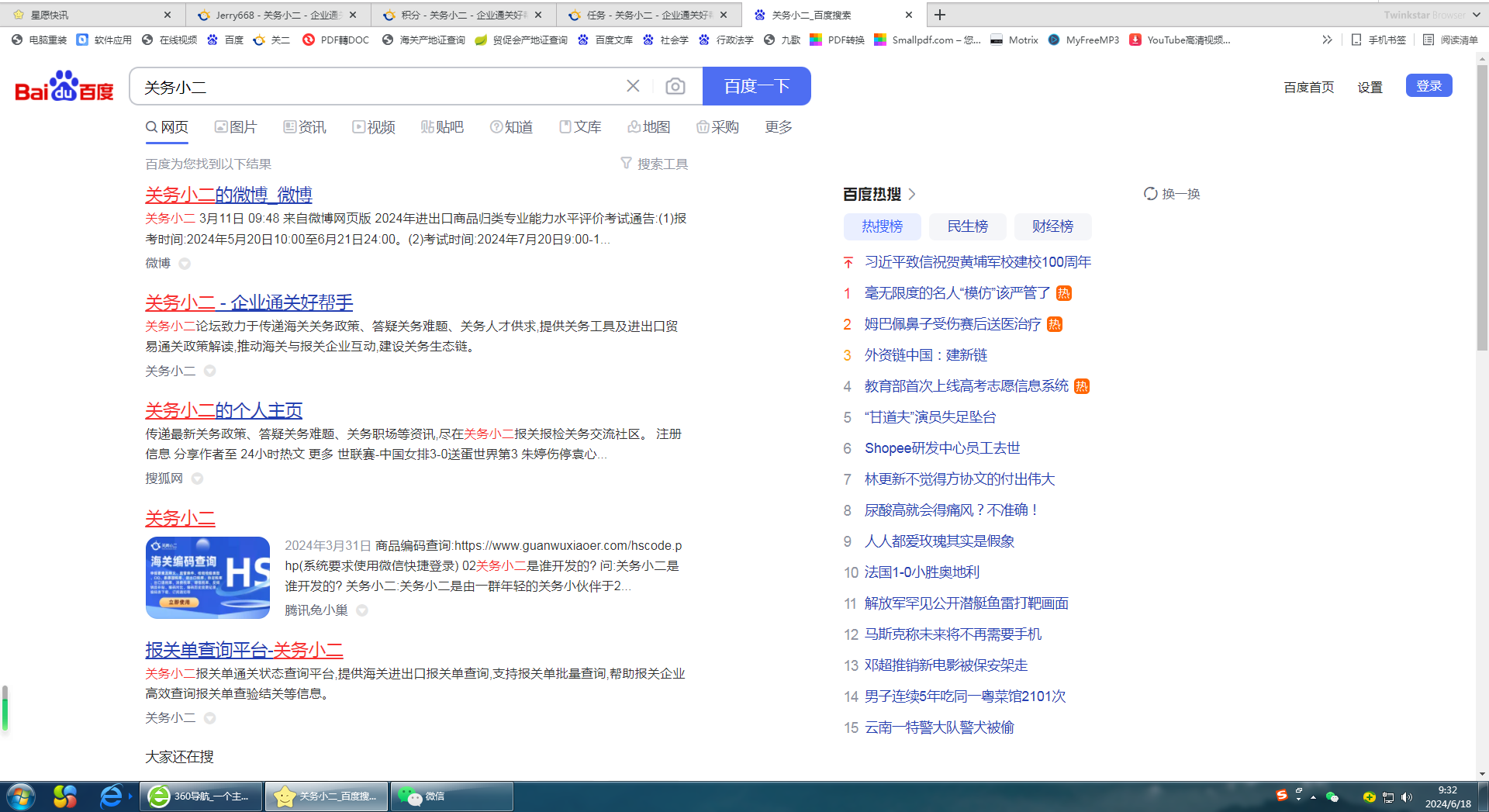Screen dimensions: 1489x812
Task: Open 搜索工具 filter
Action: (655, 164)
